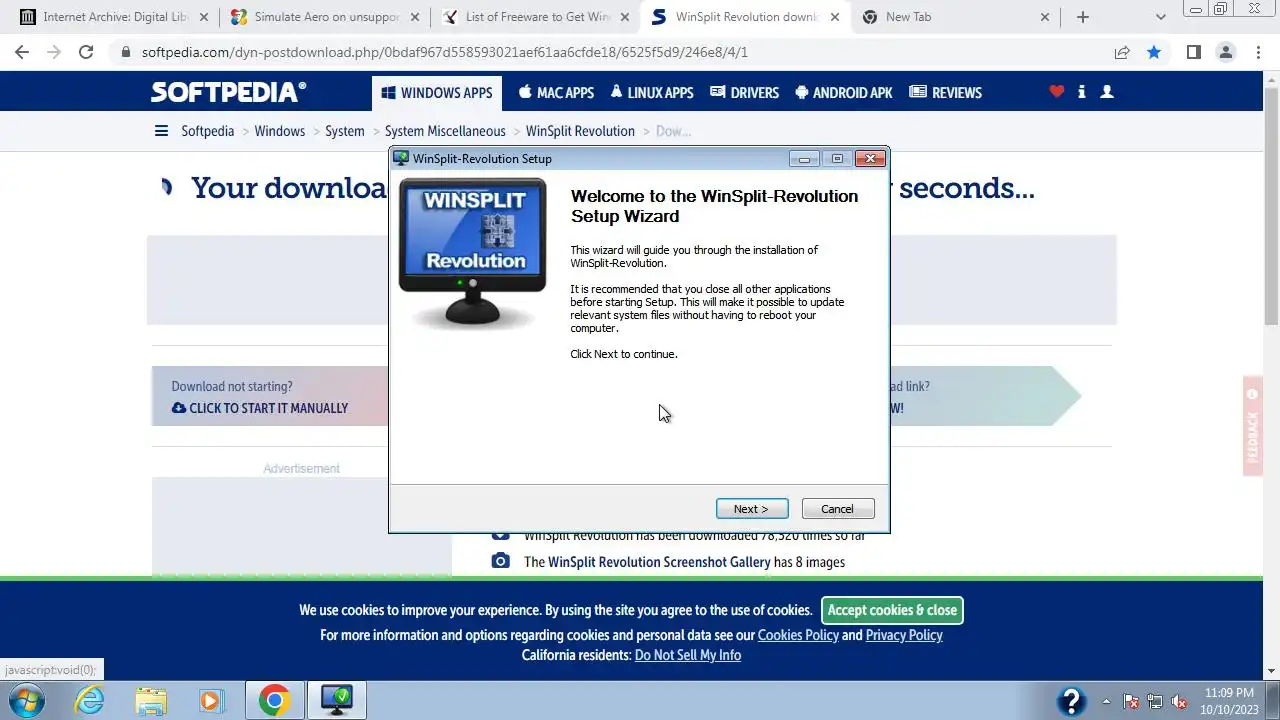Click Softpedia user account icon
The width and height of the screenshot is (1280, 720).
pos(1107,92)
